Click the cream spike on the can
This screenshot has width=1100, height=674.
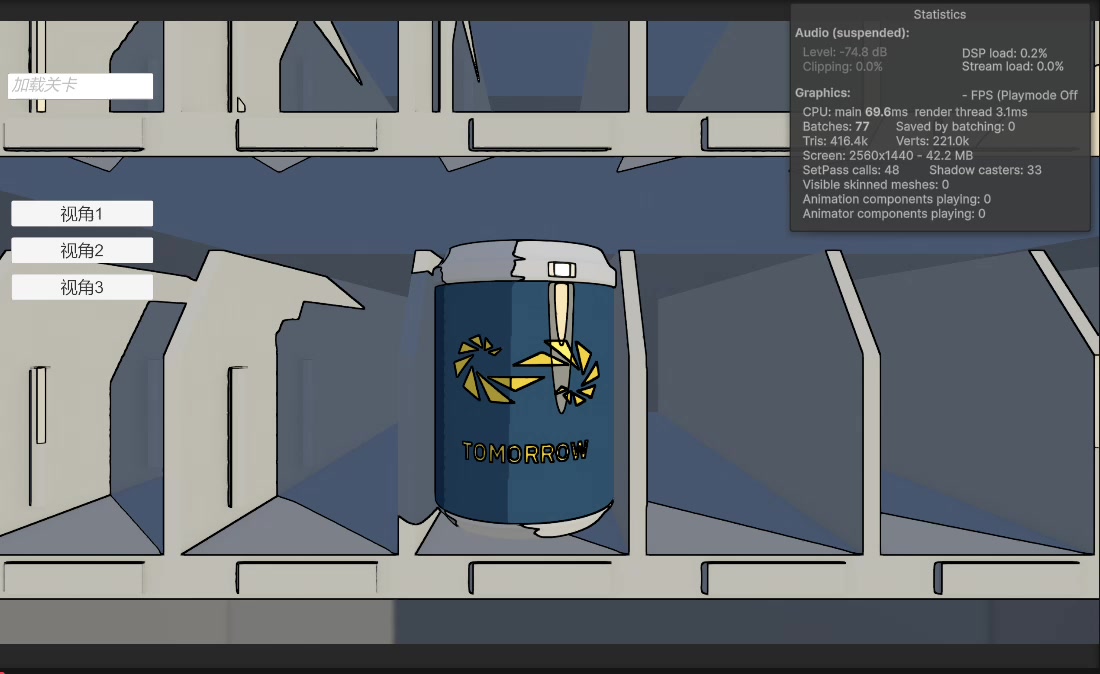[x=562, y=320]
